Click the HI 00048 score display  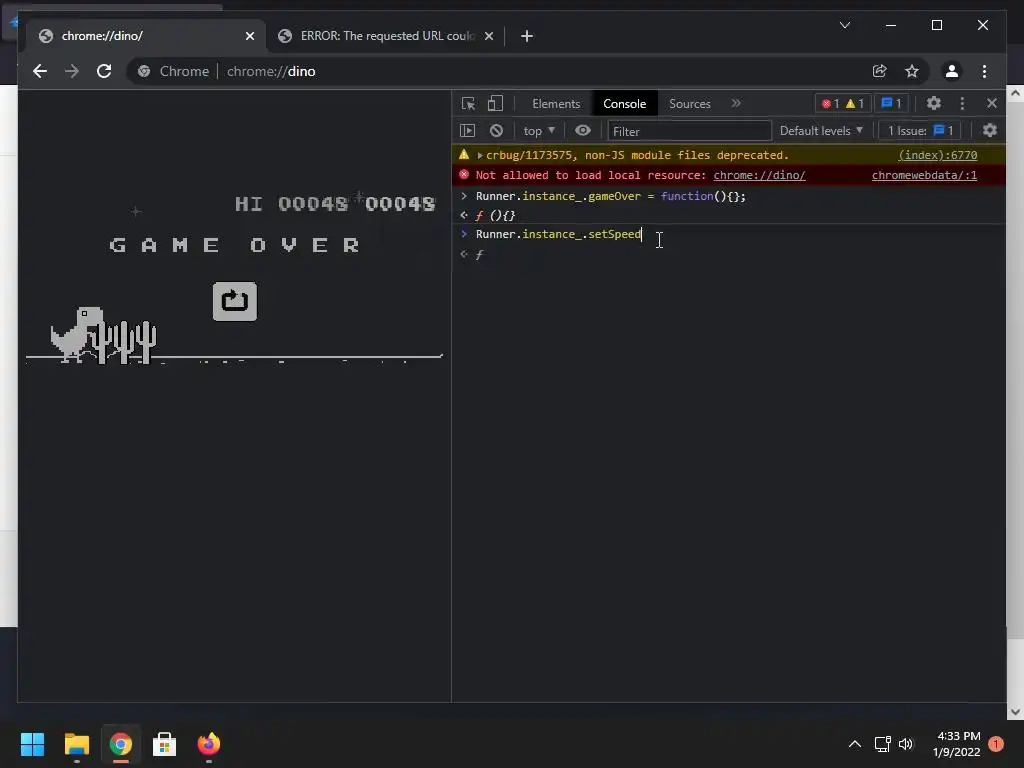pyautogui.click(x=291, y=204)
